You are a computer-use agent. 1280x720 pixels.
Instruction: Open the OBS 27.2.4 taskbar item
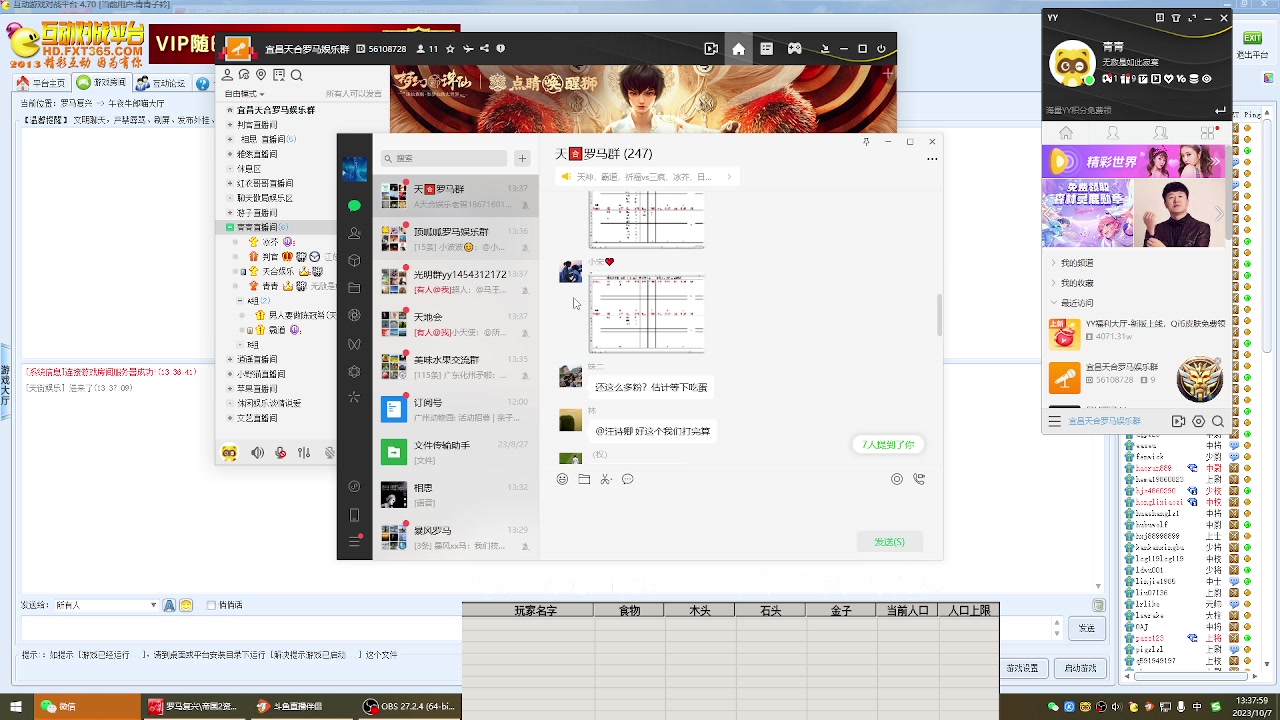coord(410,706)
